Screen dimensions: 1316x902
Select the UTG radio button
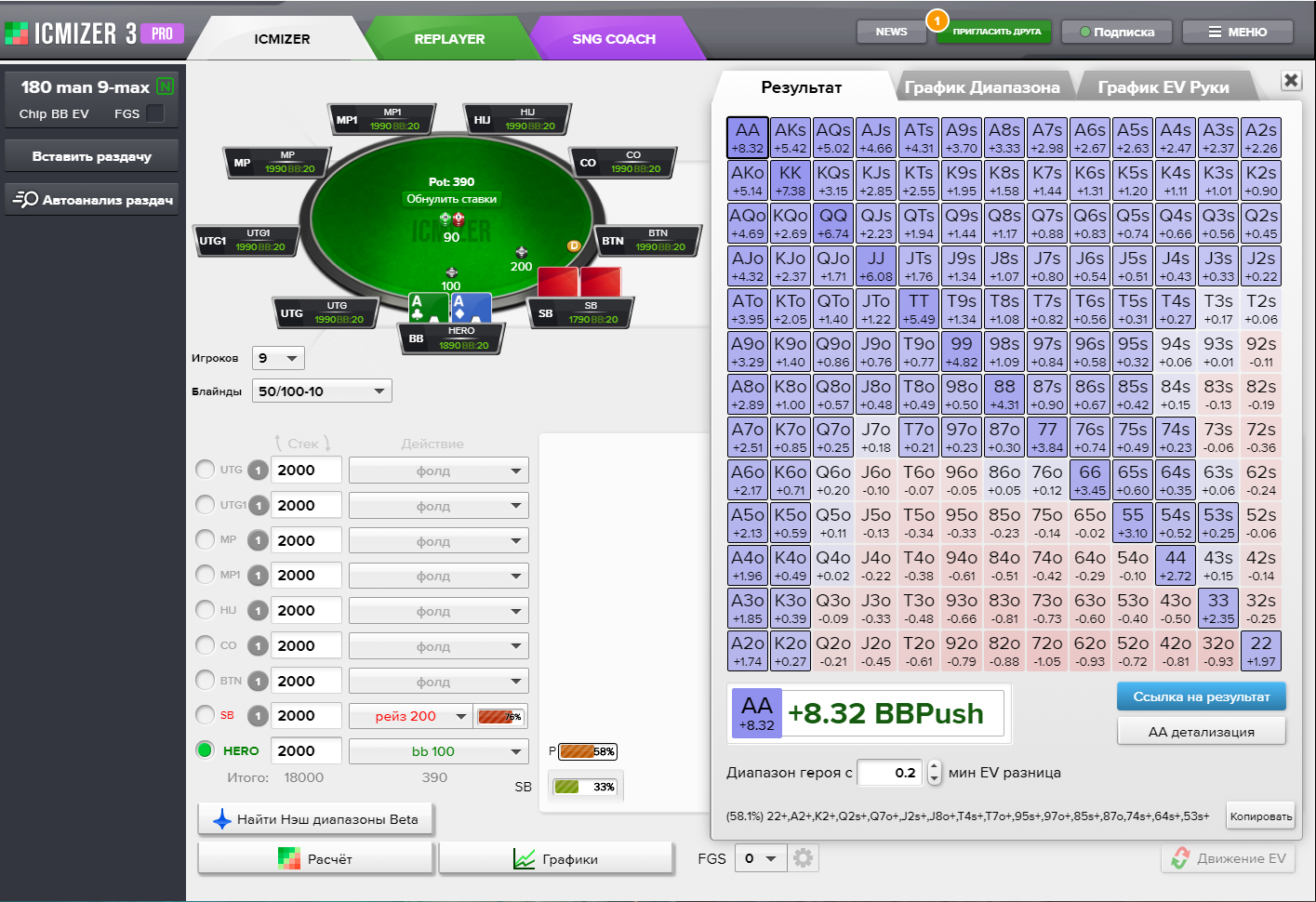tap(206, 469)
